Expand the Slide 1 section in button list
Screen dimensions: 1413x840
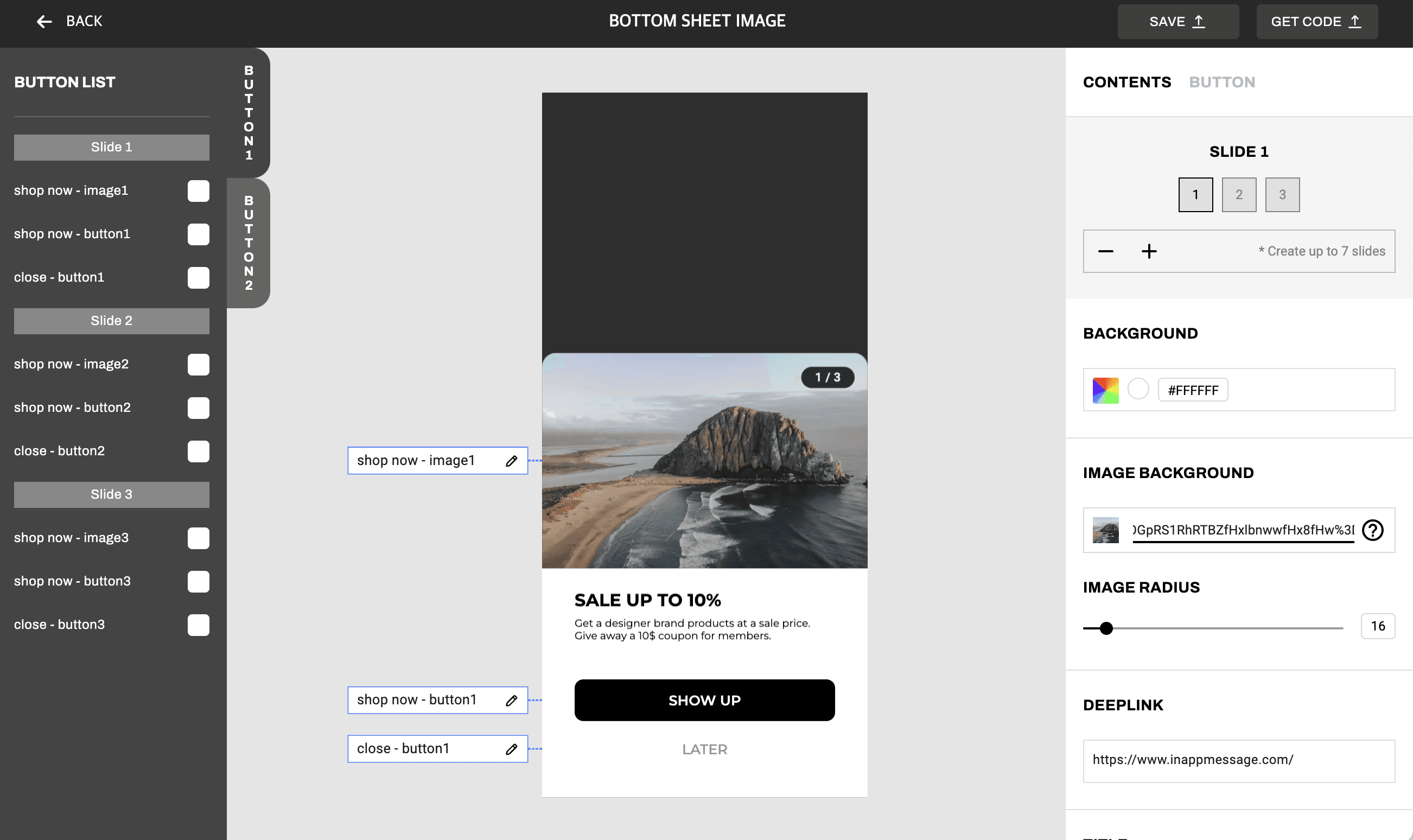(x=111, y=147)
